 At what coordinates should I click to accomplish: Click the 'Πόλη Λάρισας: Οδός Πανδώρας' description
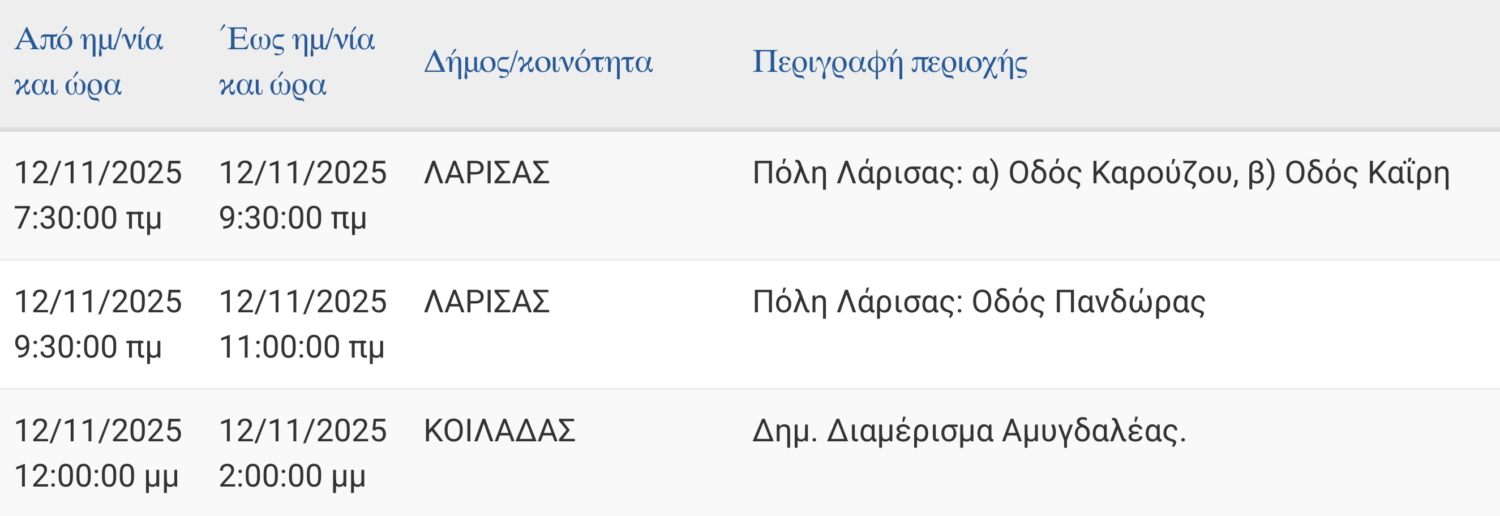pos(978,302)
